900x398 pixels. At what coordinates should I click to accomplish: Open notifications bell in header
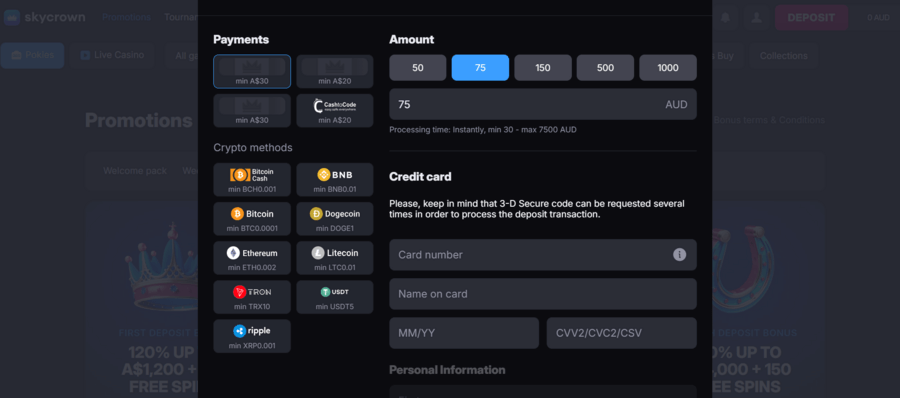tap(726, 18)
